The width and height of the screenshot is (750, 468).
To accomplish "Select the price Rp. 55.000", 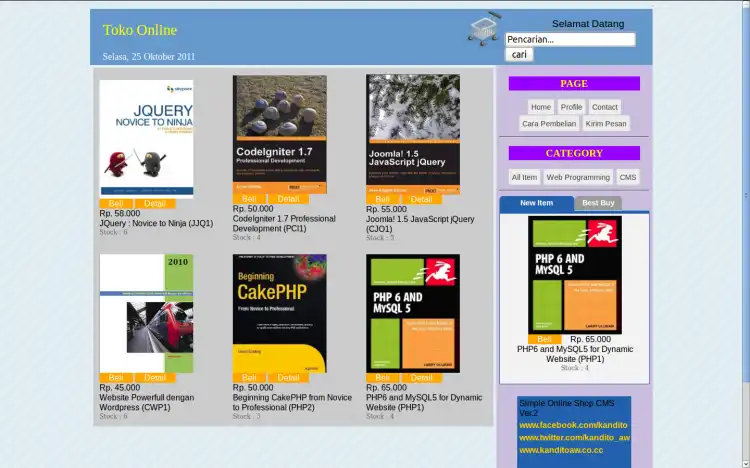I will pos(386,209).
